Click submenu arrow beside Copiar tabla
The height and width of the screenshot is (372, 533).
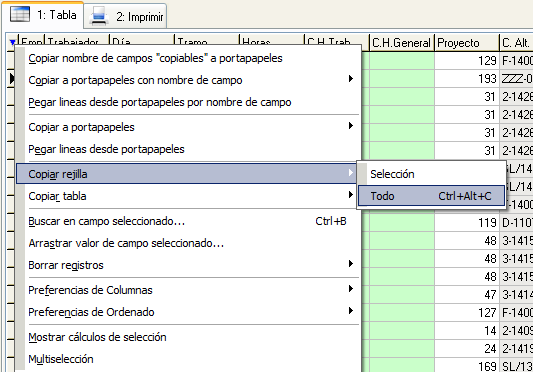pyautogui.click(x=351, y=195)
